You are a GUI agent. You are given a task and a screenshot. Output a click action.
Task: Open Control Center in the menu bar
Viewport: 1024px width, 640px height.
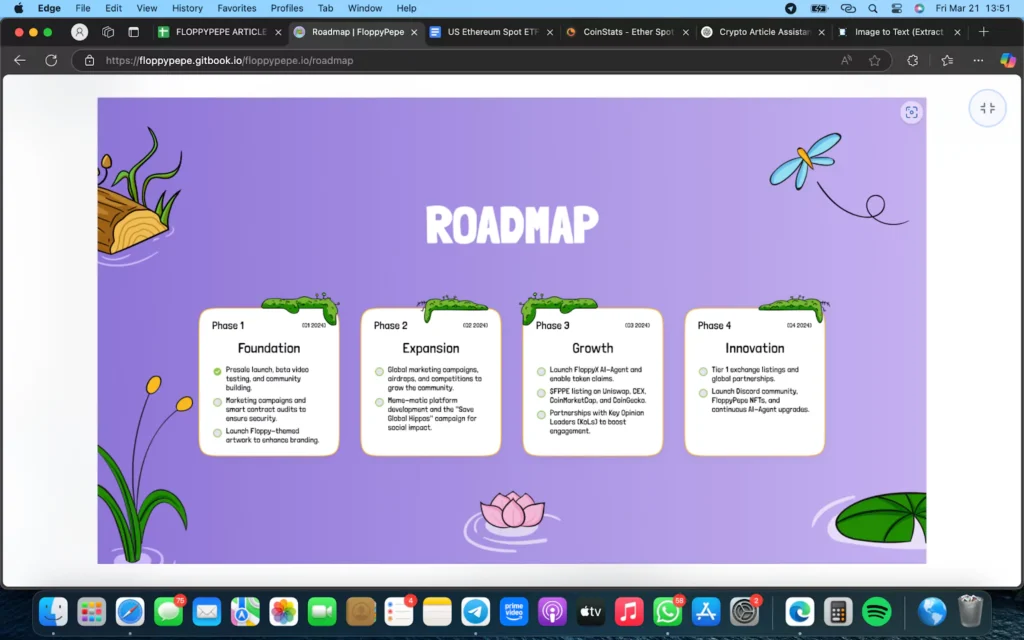point(897,8)
